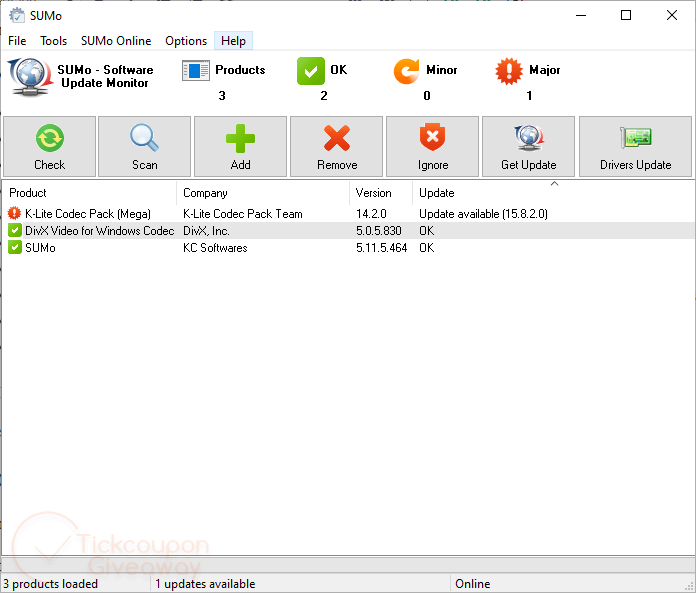Click red major-update icon beside K-Lite Codec Pack
The image size is (696, 593).
[x=15, y=213]
